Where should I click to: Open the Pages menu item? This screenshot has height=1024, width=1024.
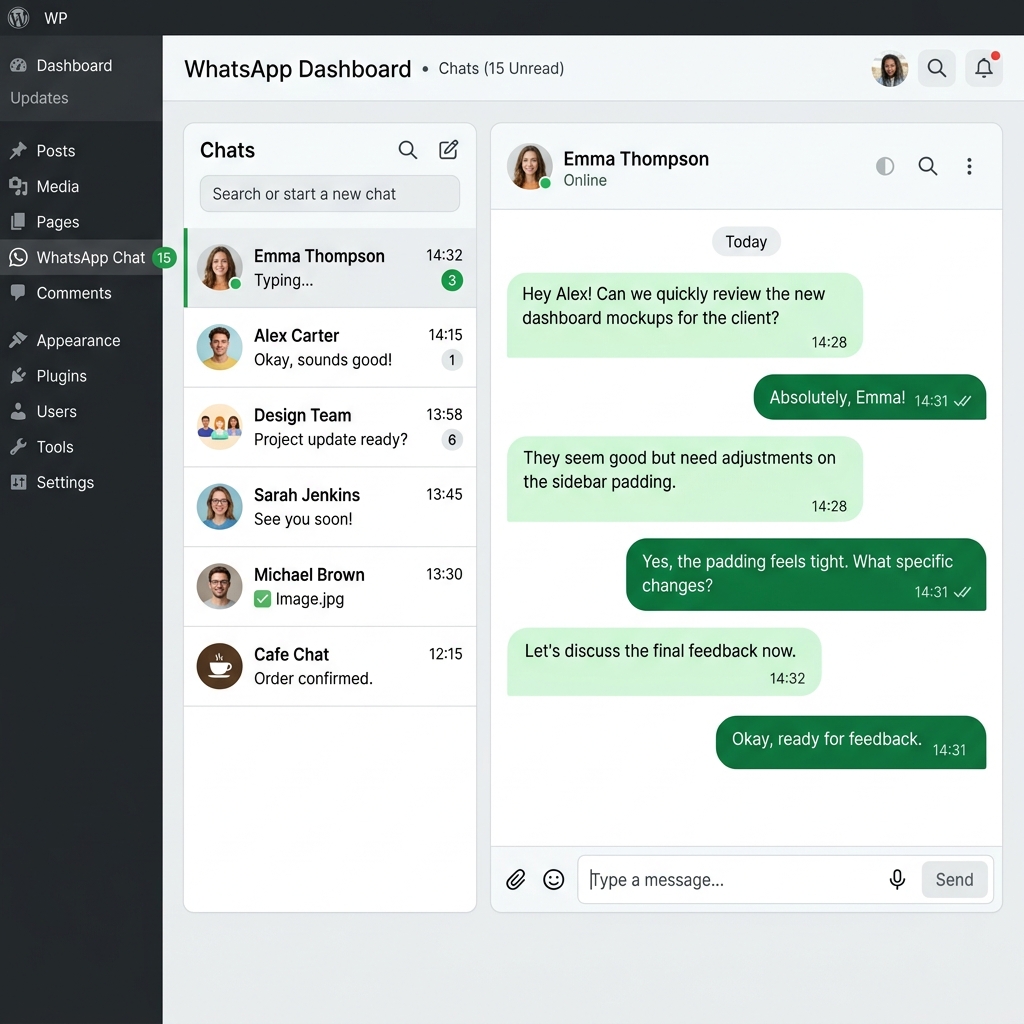(81, 222)
